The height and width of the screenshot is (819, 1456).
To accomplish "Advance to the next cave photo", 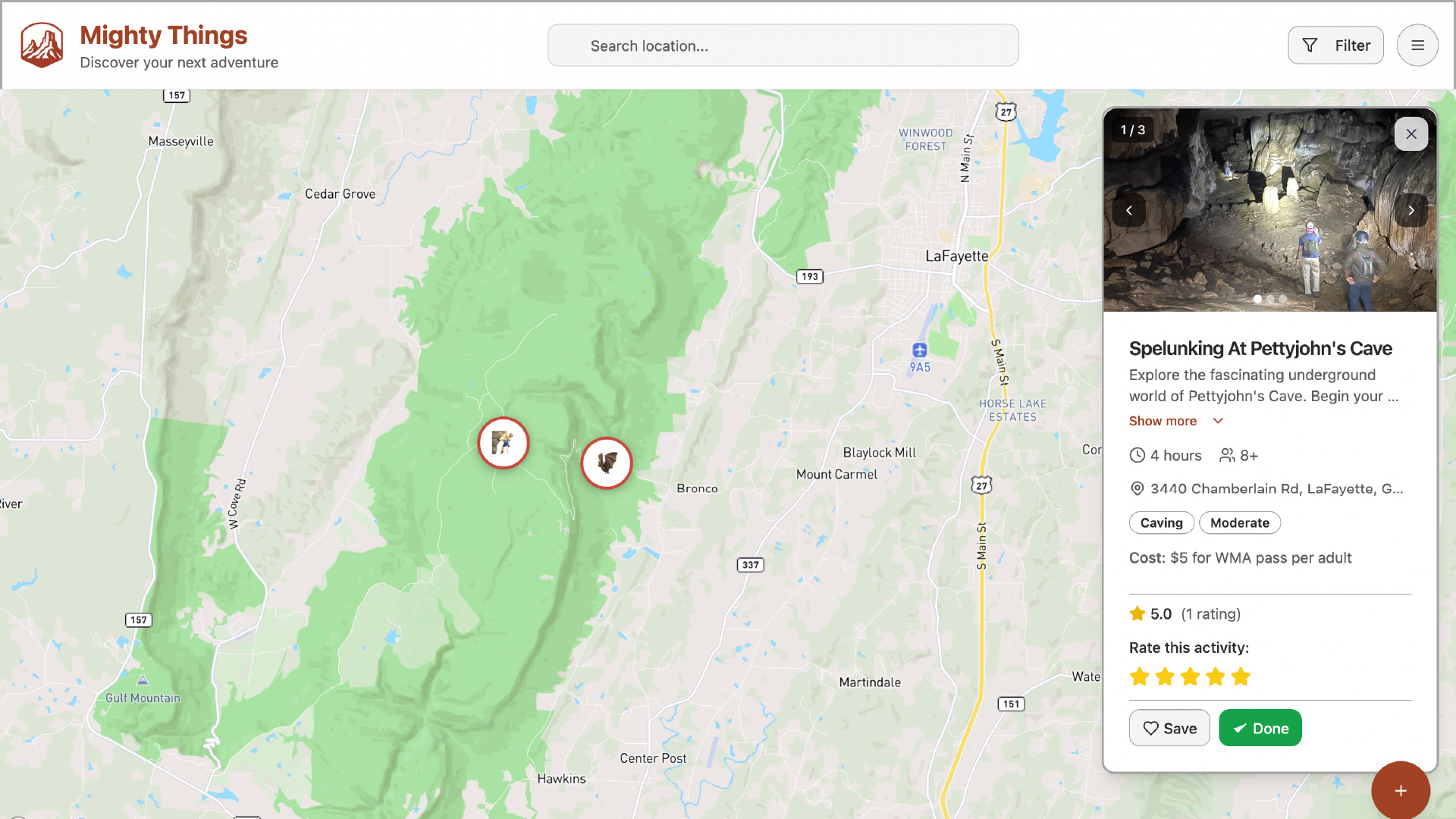I will point(1411,210).
